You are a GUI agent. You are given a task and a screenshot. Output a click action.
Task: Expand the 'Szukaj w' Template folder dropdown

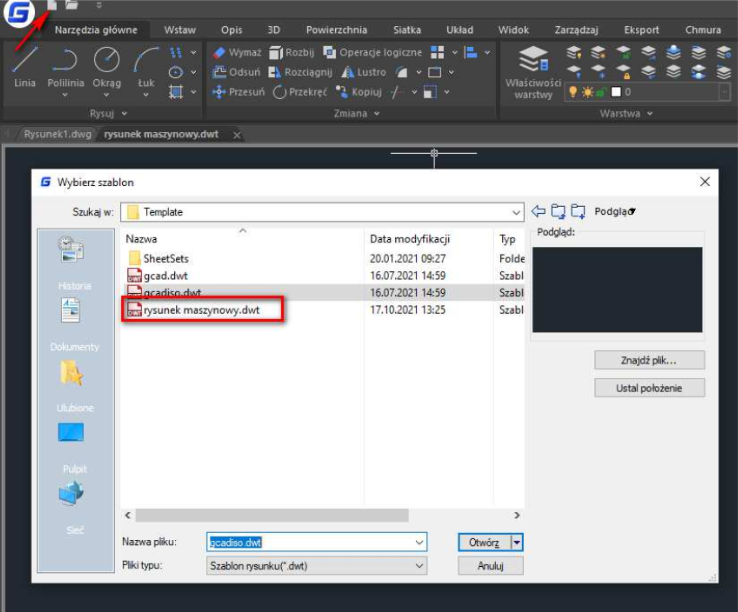click(516, 212)
